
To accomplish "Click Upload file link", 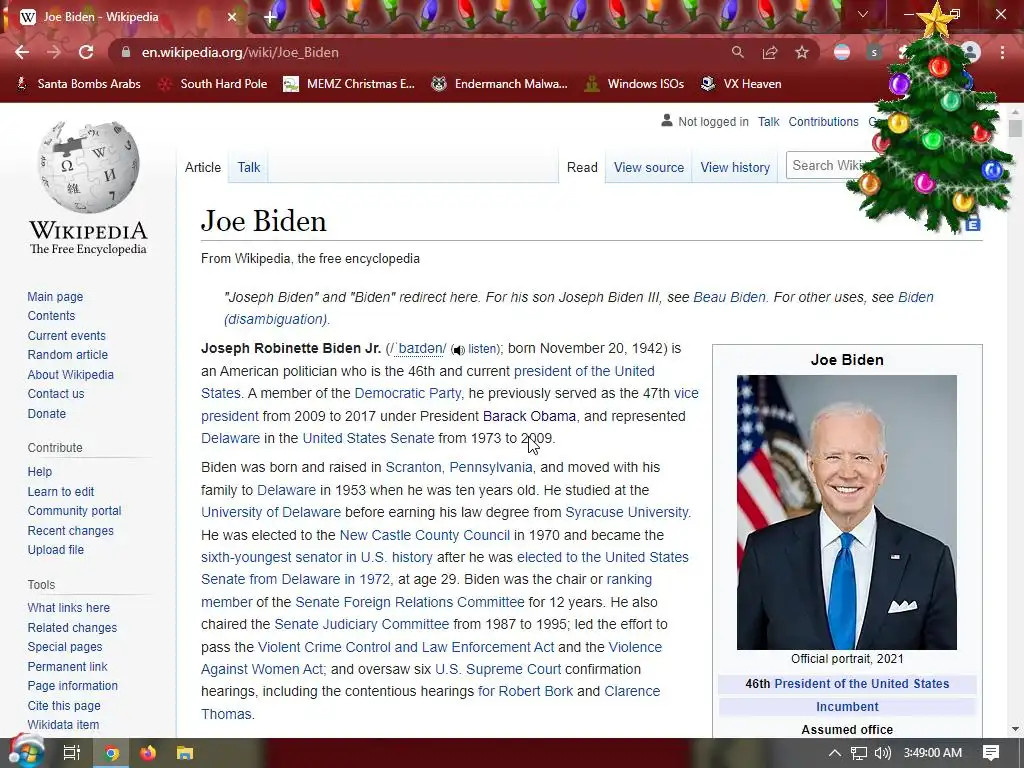I will pos(56,550).
